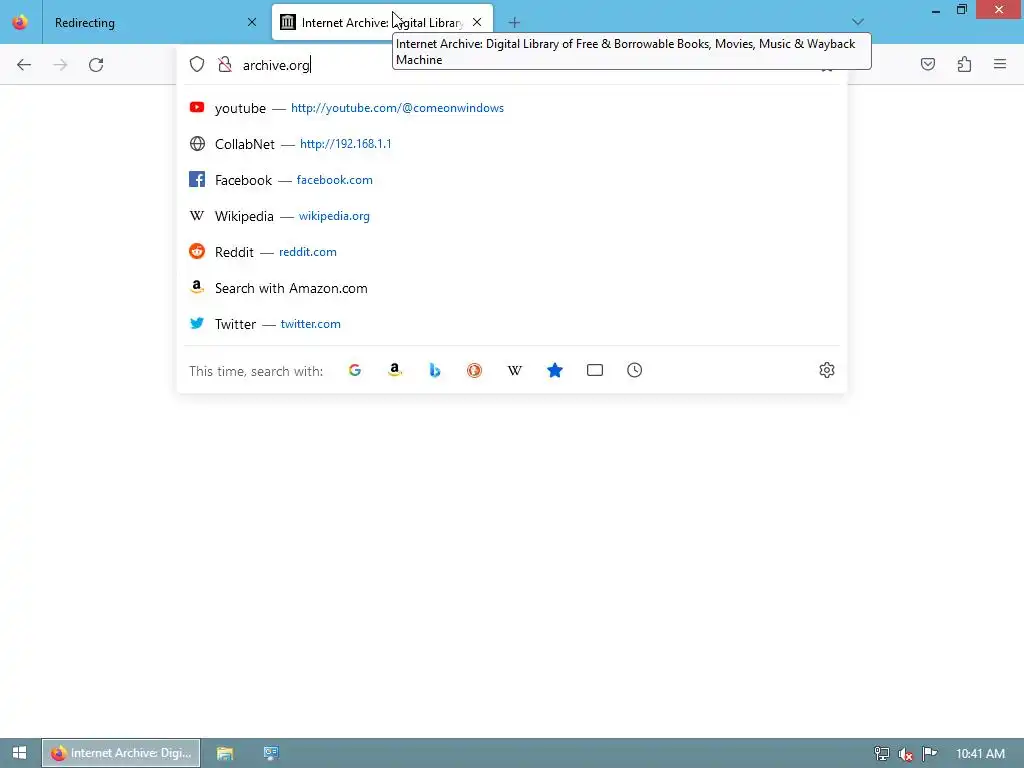
Task: Close the Redirecting tab
Action: click(x=252, y=22)
